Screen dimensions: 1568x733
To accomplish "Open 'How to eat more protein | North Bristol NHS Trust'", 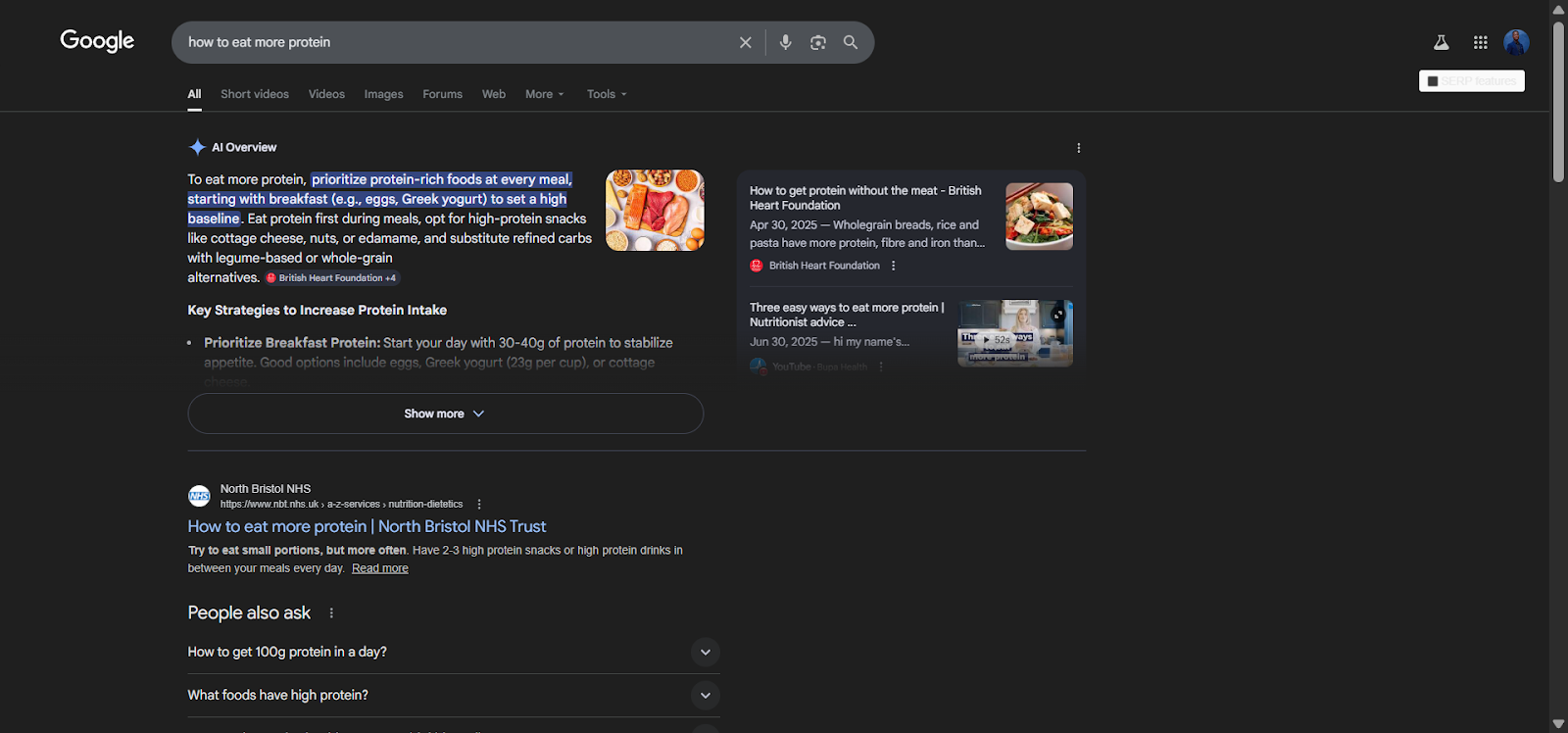I will click(x=367, y=526).
